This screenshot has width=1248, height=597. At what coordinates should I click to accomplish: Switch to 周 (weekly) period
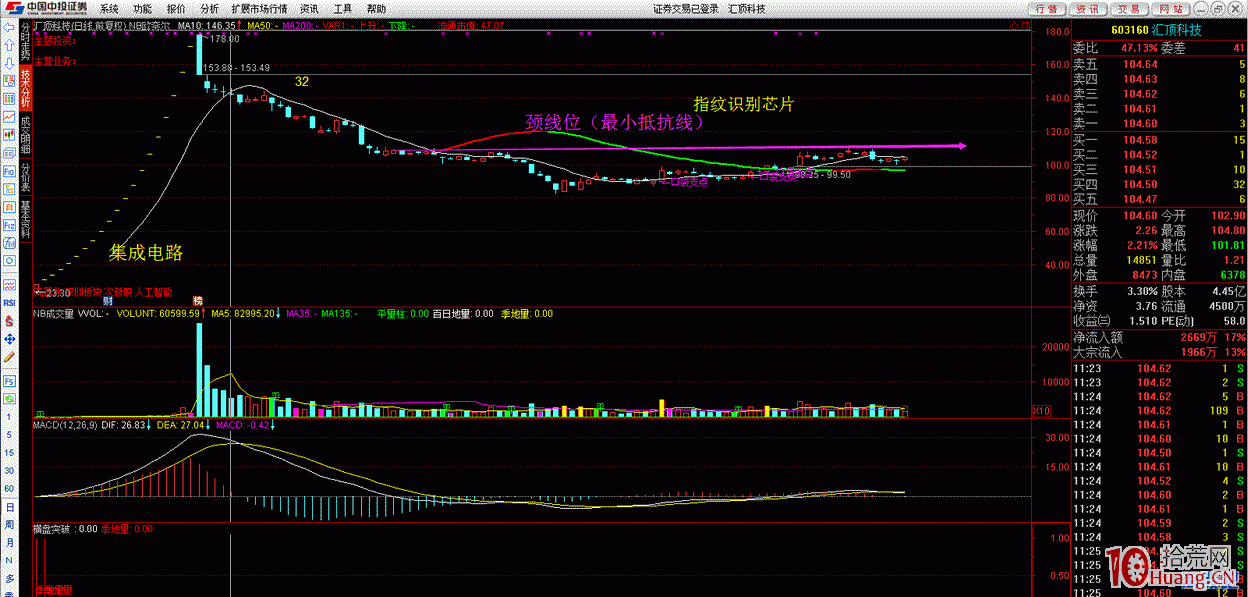coord(9,526)
